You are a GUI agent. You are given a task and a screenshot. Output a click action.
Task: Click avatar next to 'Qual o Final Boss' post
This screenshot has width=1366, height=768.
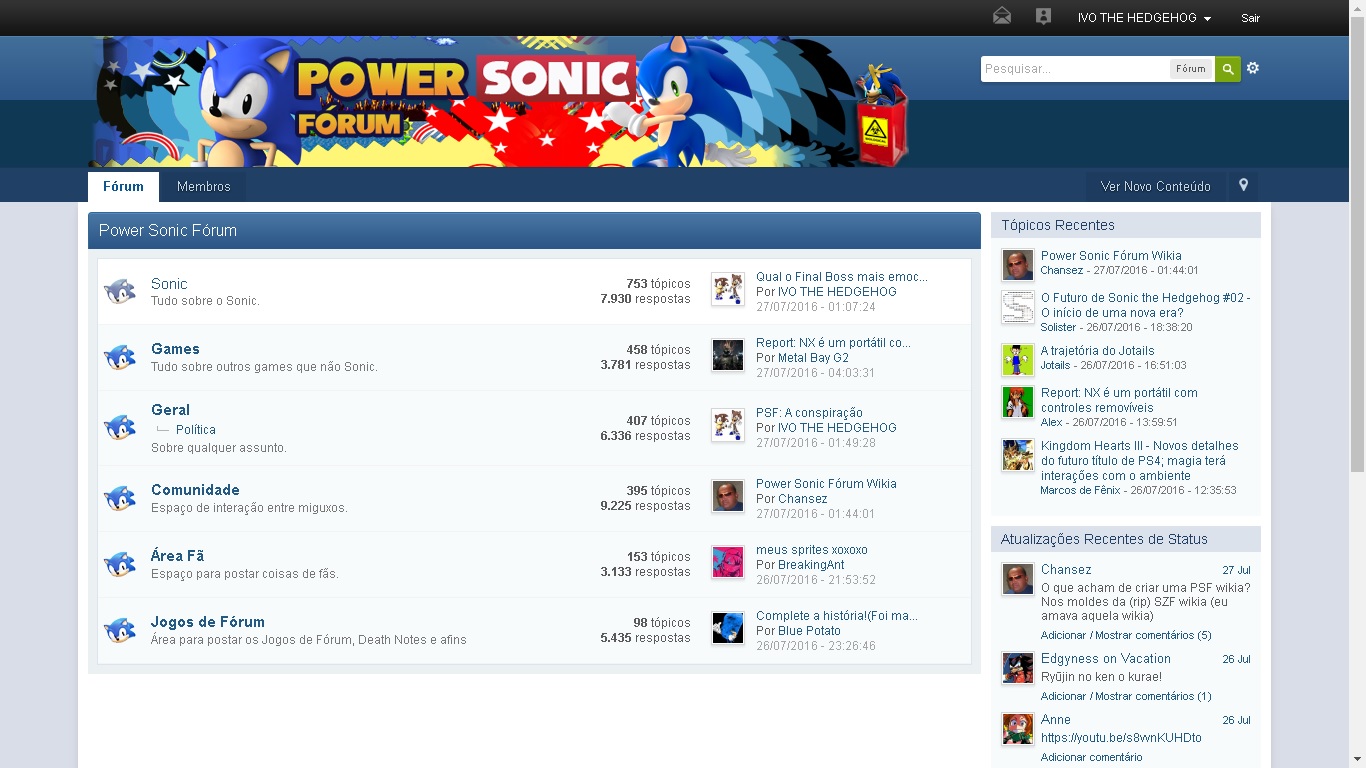pos(728,290)
